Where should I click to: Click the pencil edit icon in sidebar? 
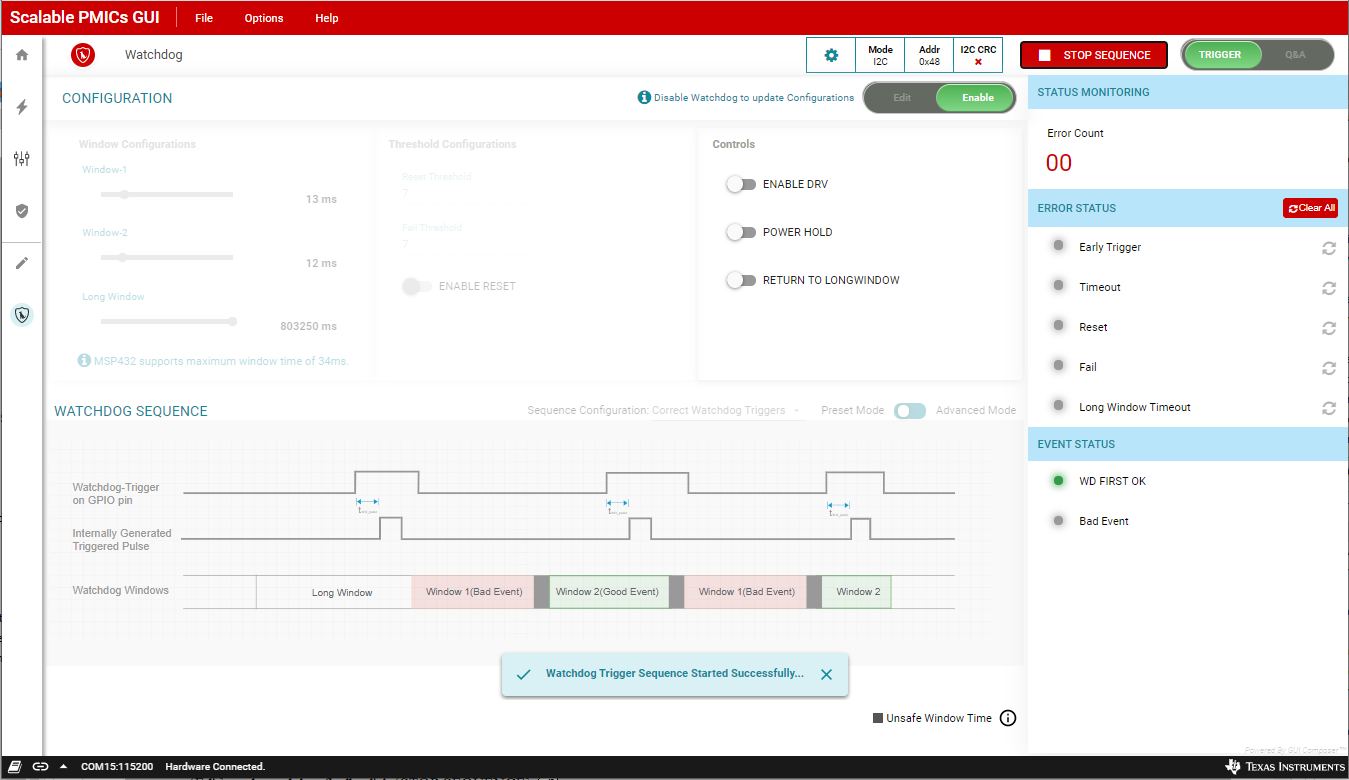point(22,263)
